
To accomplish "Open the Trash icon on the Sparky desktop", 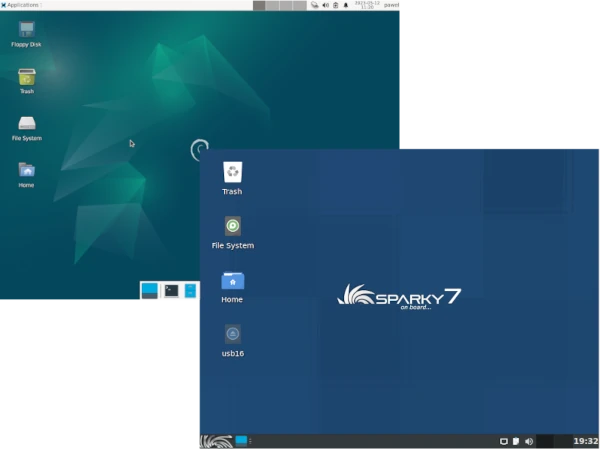I will 232,178.
